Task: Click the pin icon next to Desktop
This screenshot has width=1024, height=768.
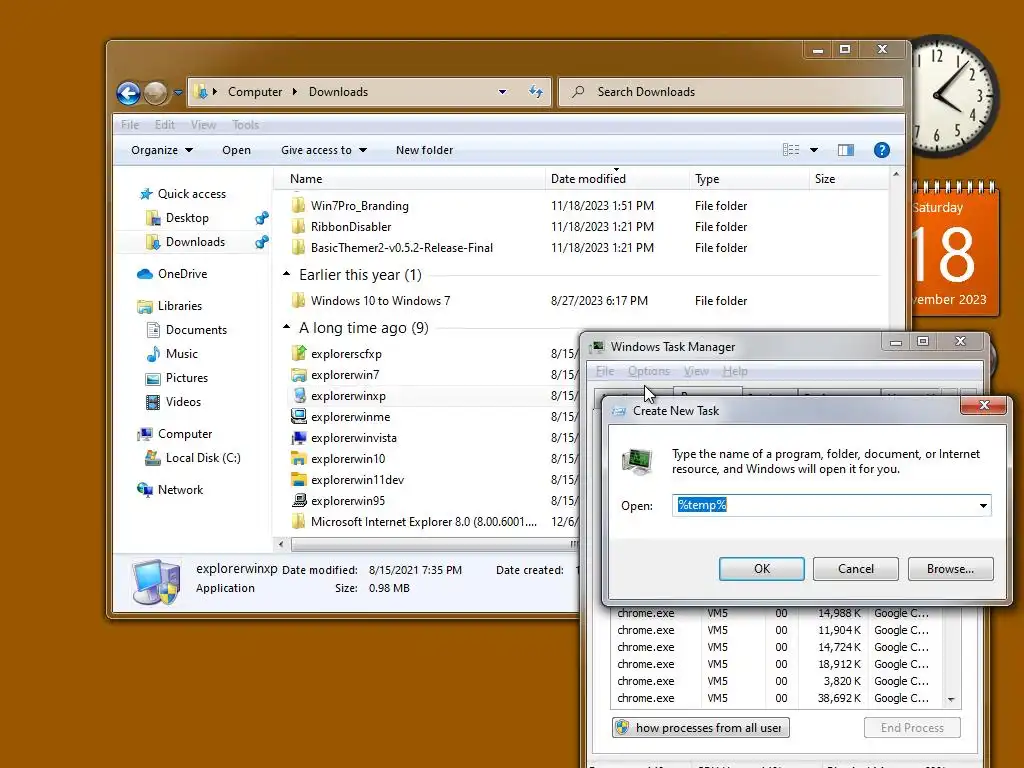Action: pos(261,218)
